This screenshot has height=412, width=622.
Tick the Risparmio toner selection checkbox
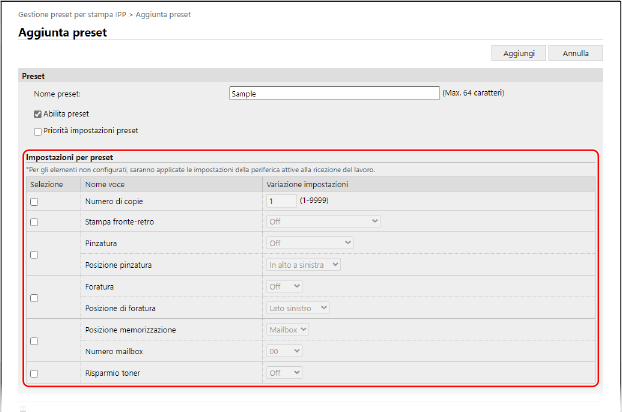coord(34,373)
